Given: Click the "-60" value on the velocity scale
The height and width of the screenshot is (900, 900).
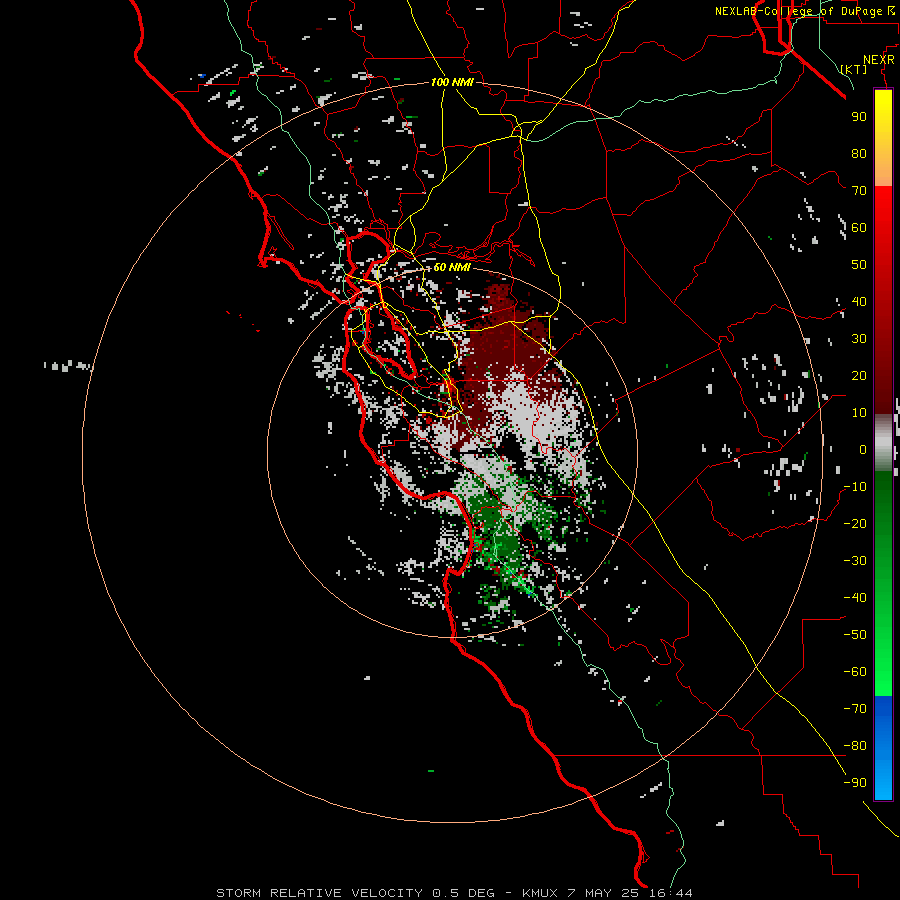Looking at the screenshot, I should point(855,672).
